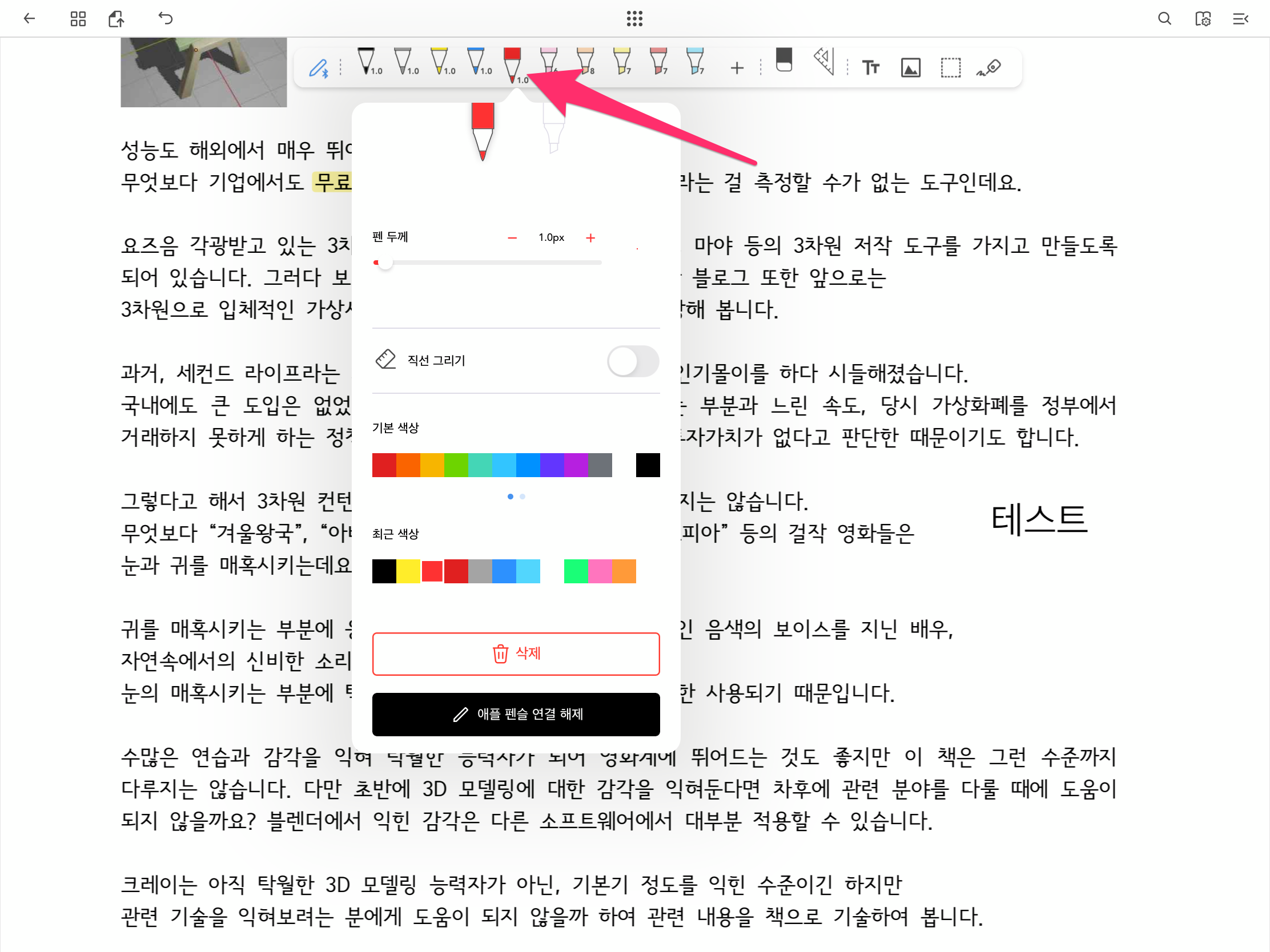
Task: Select the ruler triangle tool
Action: coord(824,62)
